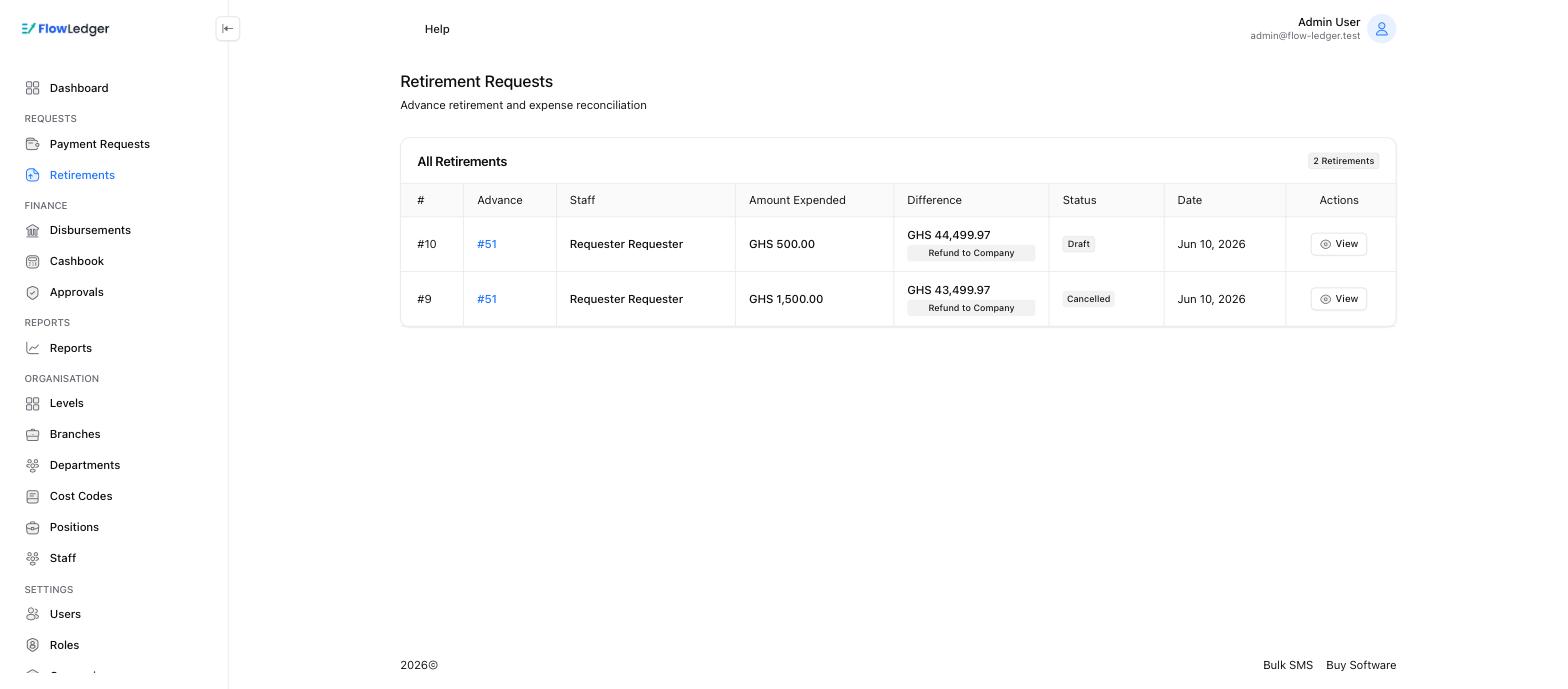
Task: Click the Actions column header
Action: pos(1339,200)
